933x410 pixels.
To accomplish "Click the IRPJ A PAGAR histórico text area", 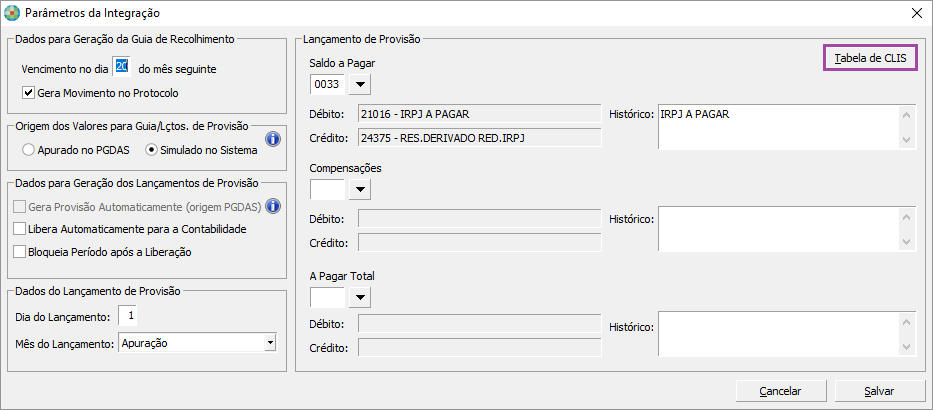I will tap(778, 127).
